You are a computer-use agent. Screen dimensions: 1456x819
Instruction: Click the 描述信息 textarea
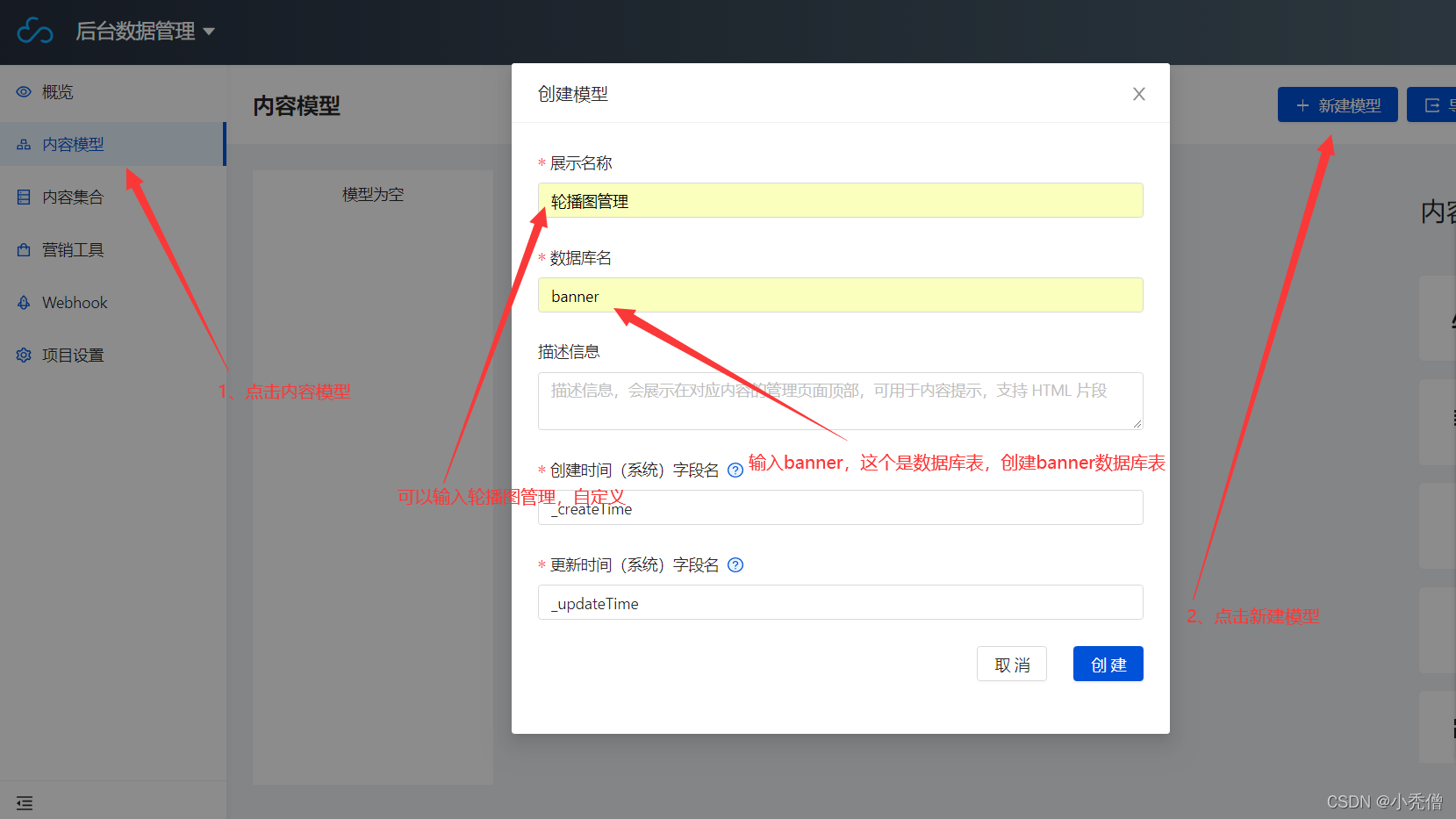840,401
